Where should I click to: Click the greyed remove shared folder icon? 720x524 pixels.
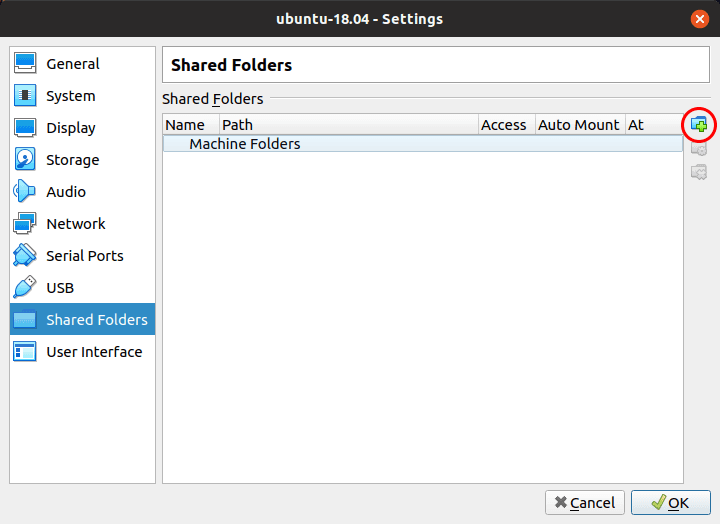coord(699,172)
